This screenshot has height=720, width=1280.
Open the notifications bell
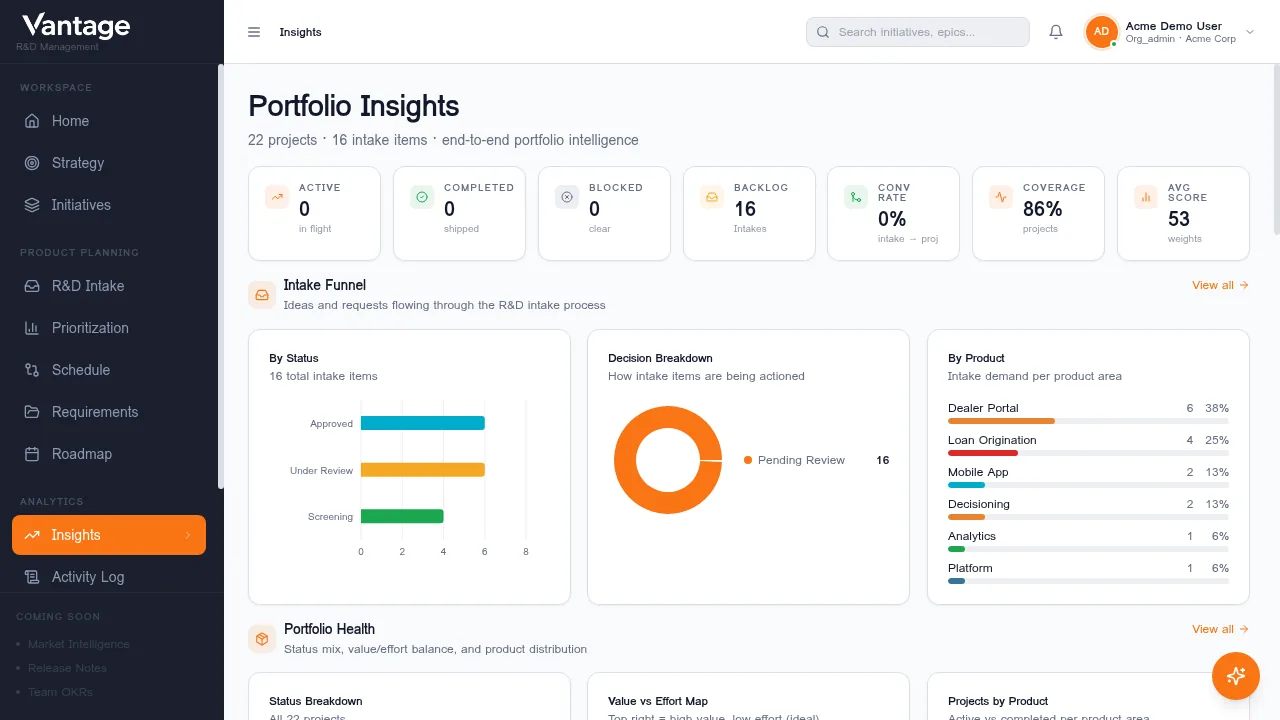(1056, 32)
